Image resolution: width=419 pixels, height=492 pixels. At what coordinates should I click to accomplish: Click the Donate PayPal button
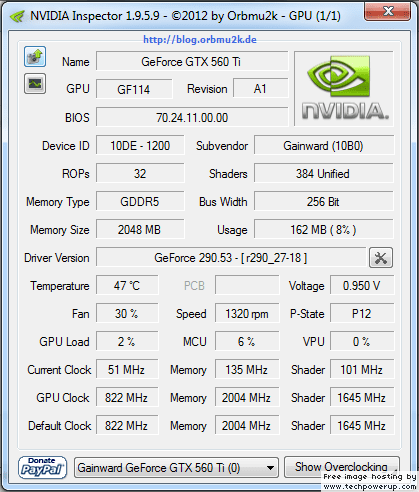pyautogui.click(x=42, y=467)
